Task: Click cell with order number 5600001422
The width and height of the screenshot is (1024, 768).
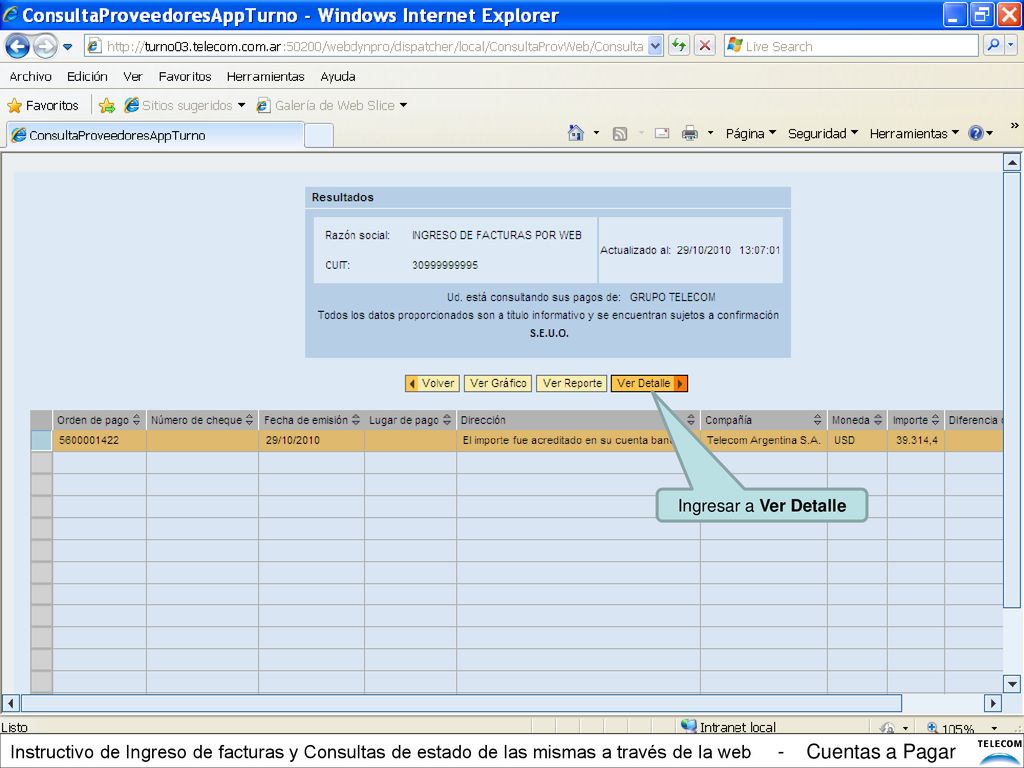Action: (x=99, y=440)
